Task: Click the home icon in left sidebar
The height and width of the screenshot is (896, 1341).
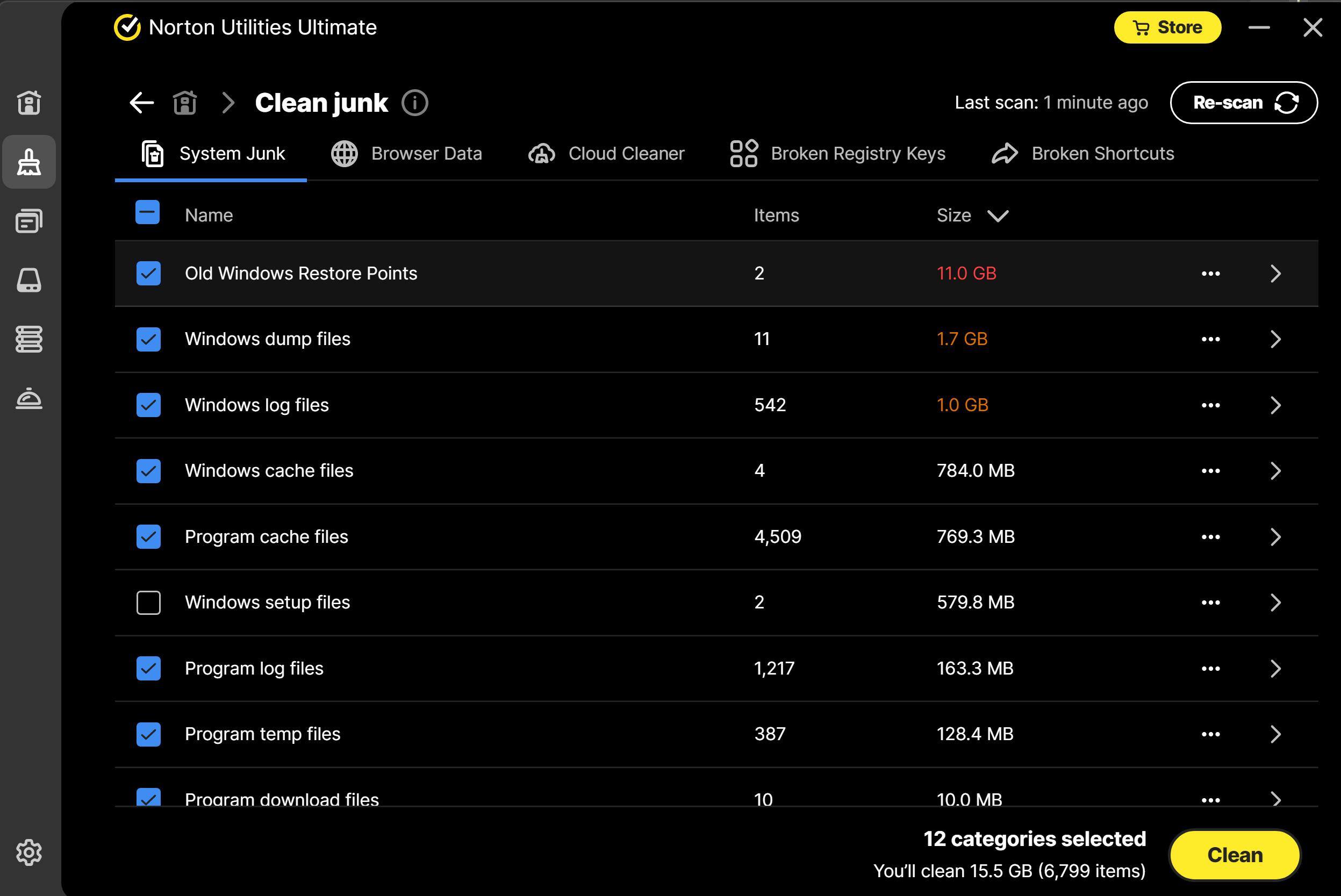Action: pyautogui.click(x=28, y=103)
